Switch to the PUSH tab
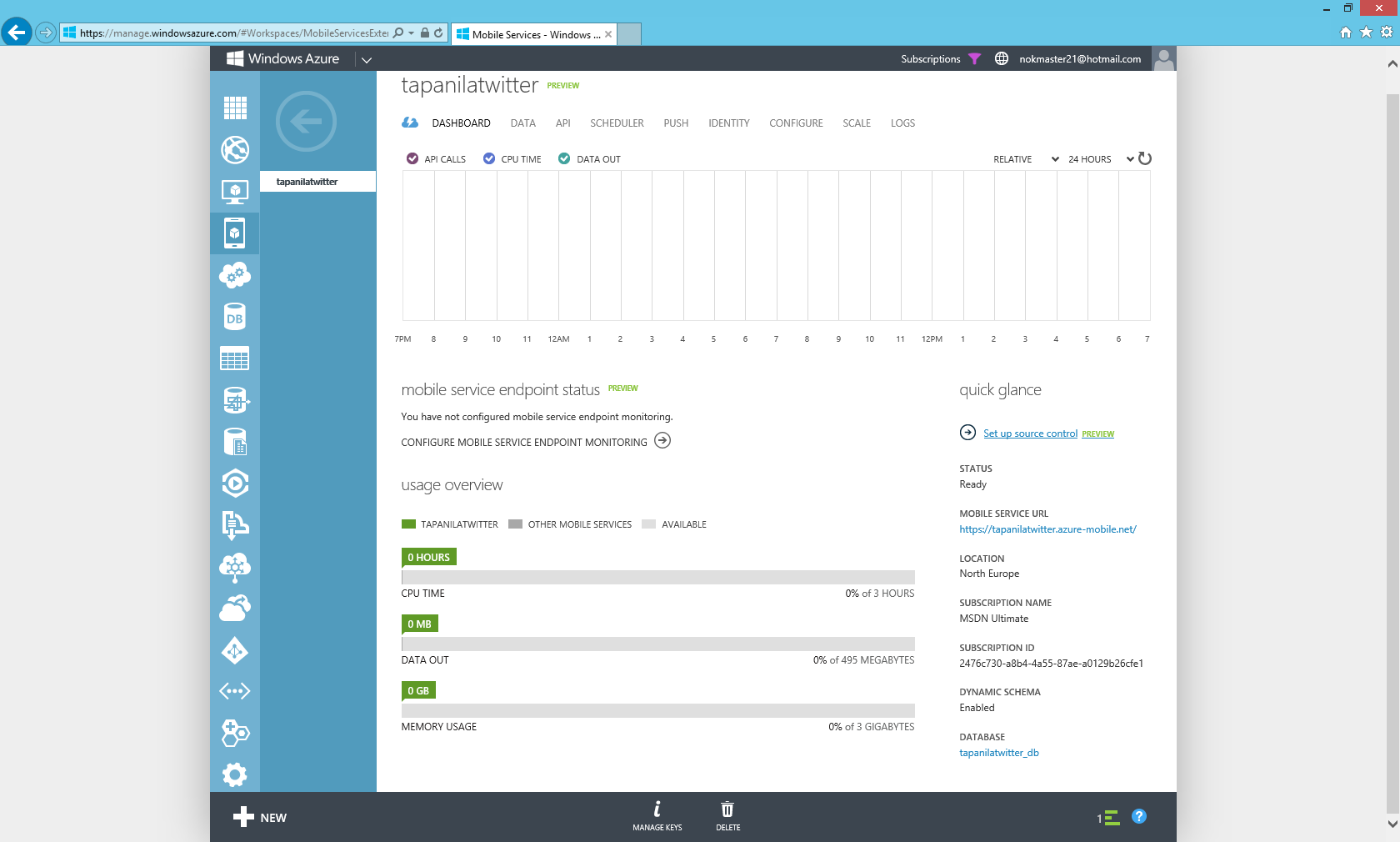The height and width of the screenshot is (842, 1400). (676, 123)
